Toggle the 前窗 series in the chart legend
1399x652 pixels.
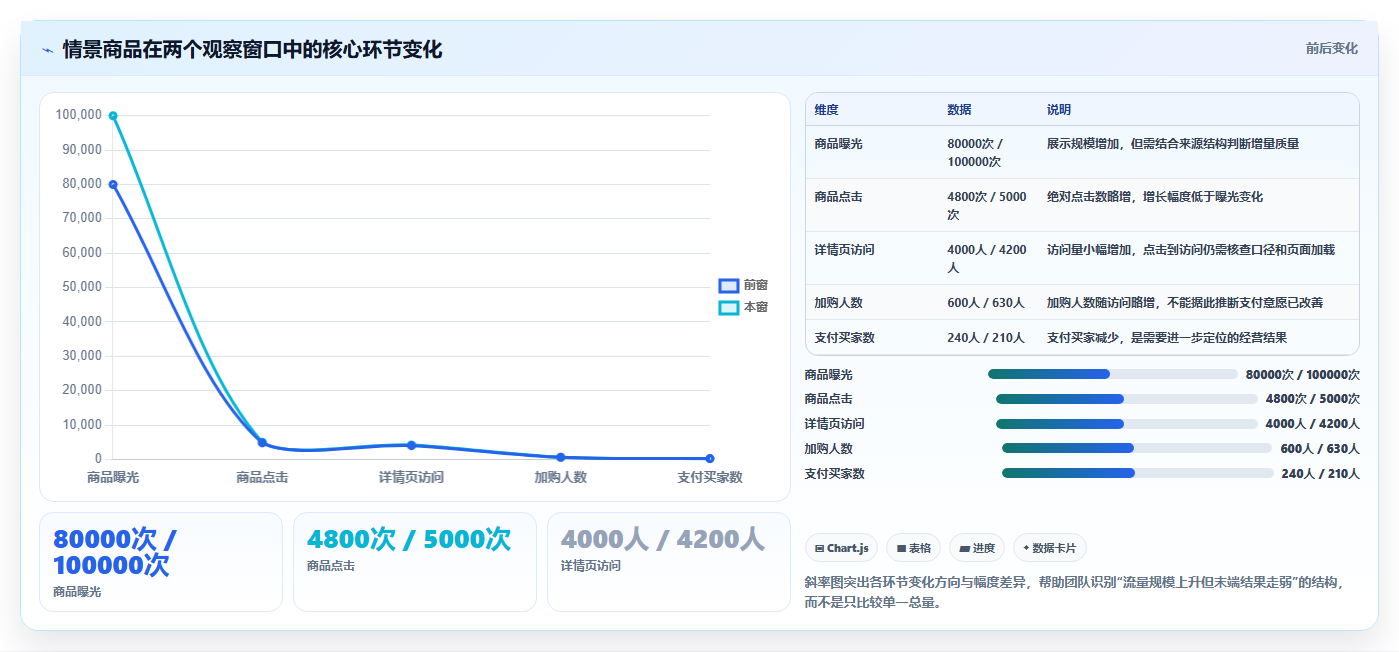[743, 285]
